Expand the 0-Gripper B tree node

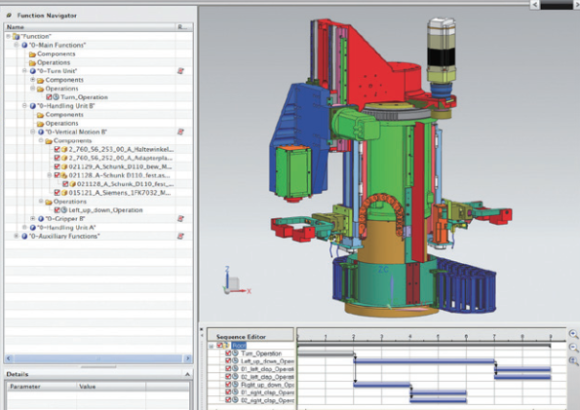[33, 219]
